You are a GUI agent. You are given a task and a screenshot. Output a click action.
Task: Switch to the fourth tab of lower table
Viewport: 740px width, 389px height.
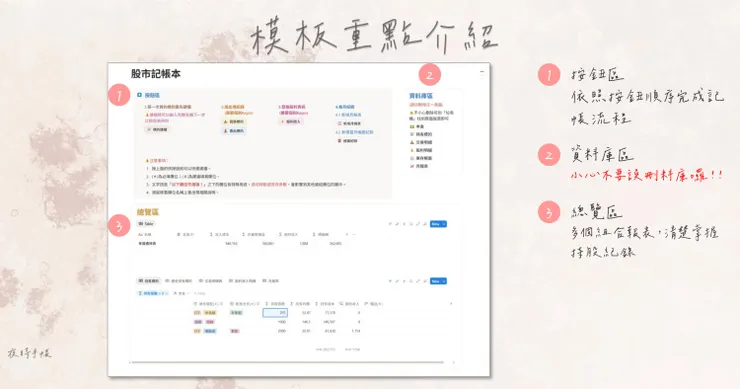(243, 281)
